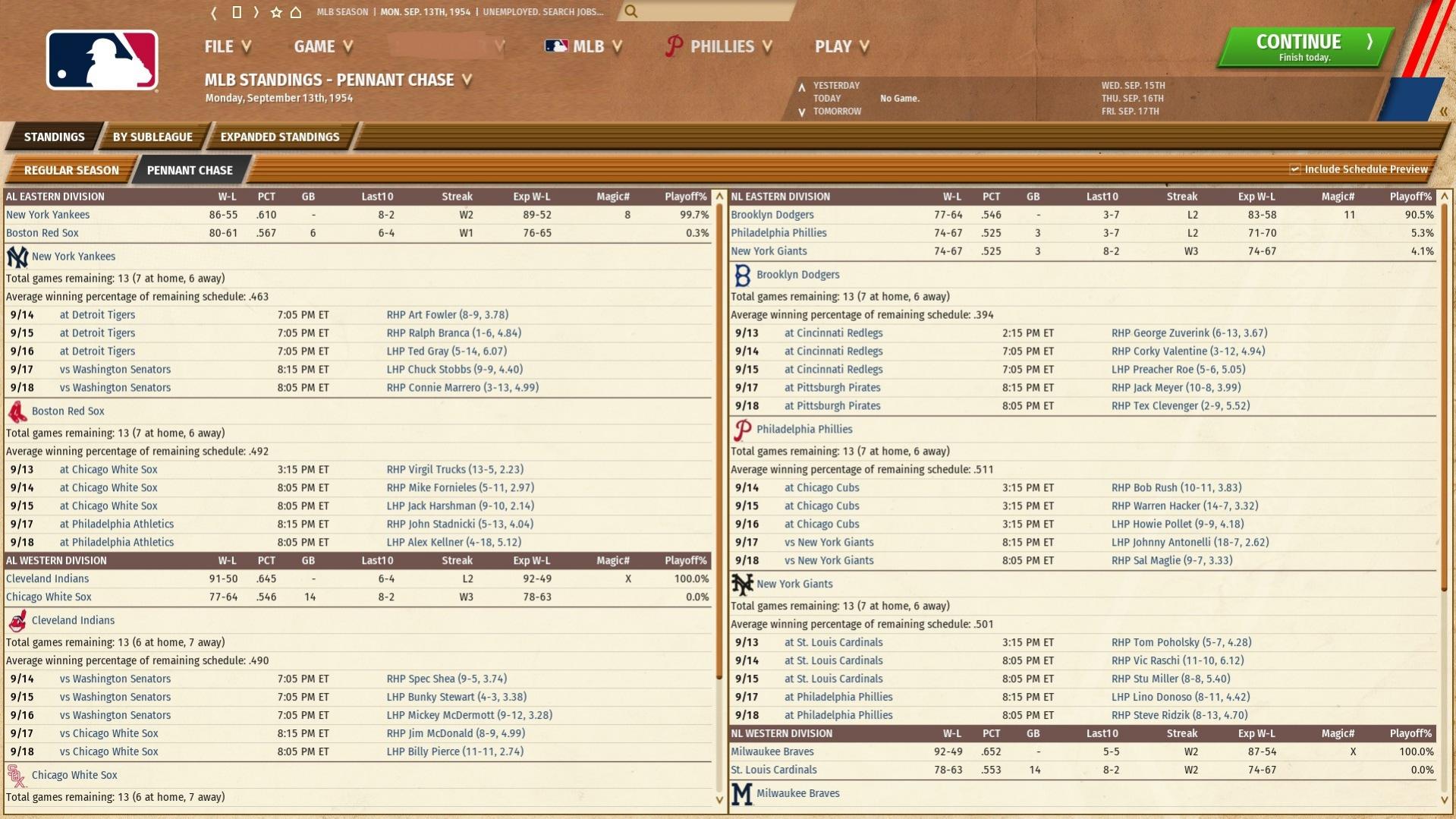Click WED. SEP. 15TH in the upcoming schedule

(x=1133, y=86)
